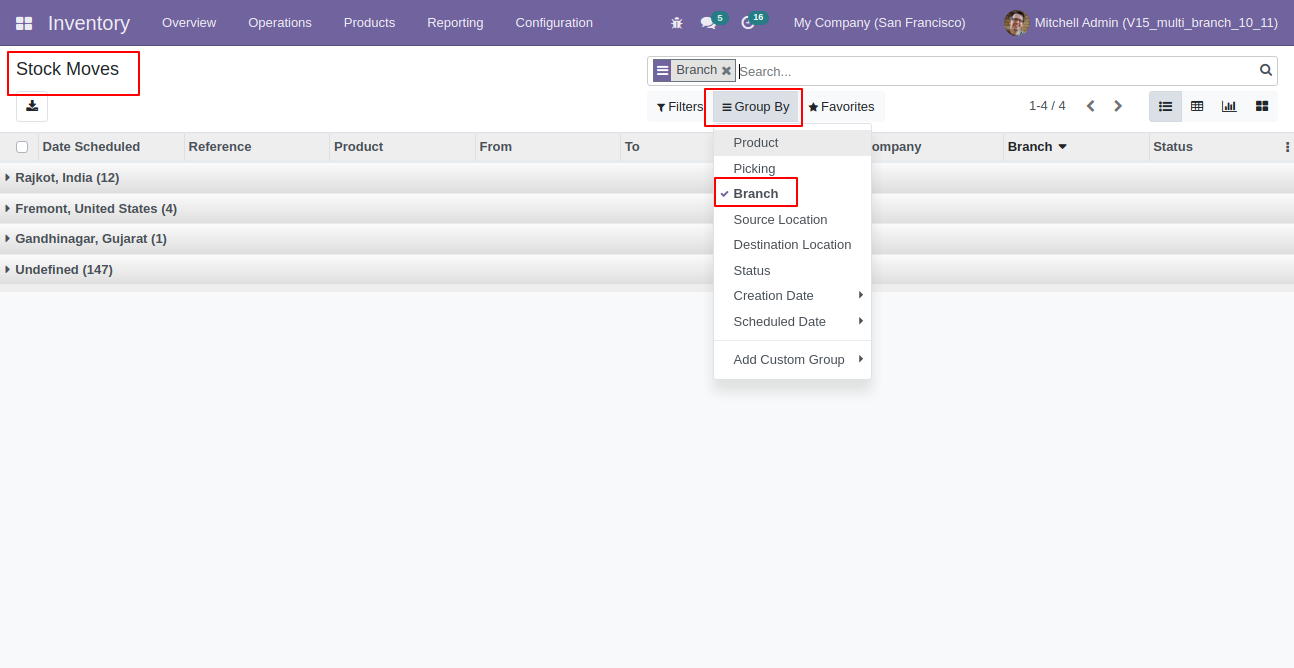The width and height of the screenshot is (1294, 668).
Task: Sort by Reference column header
Action: click(257, 147)
